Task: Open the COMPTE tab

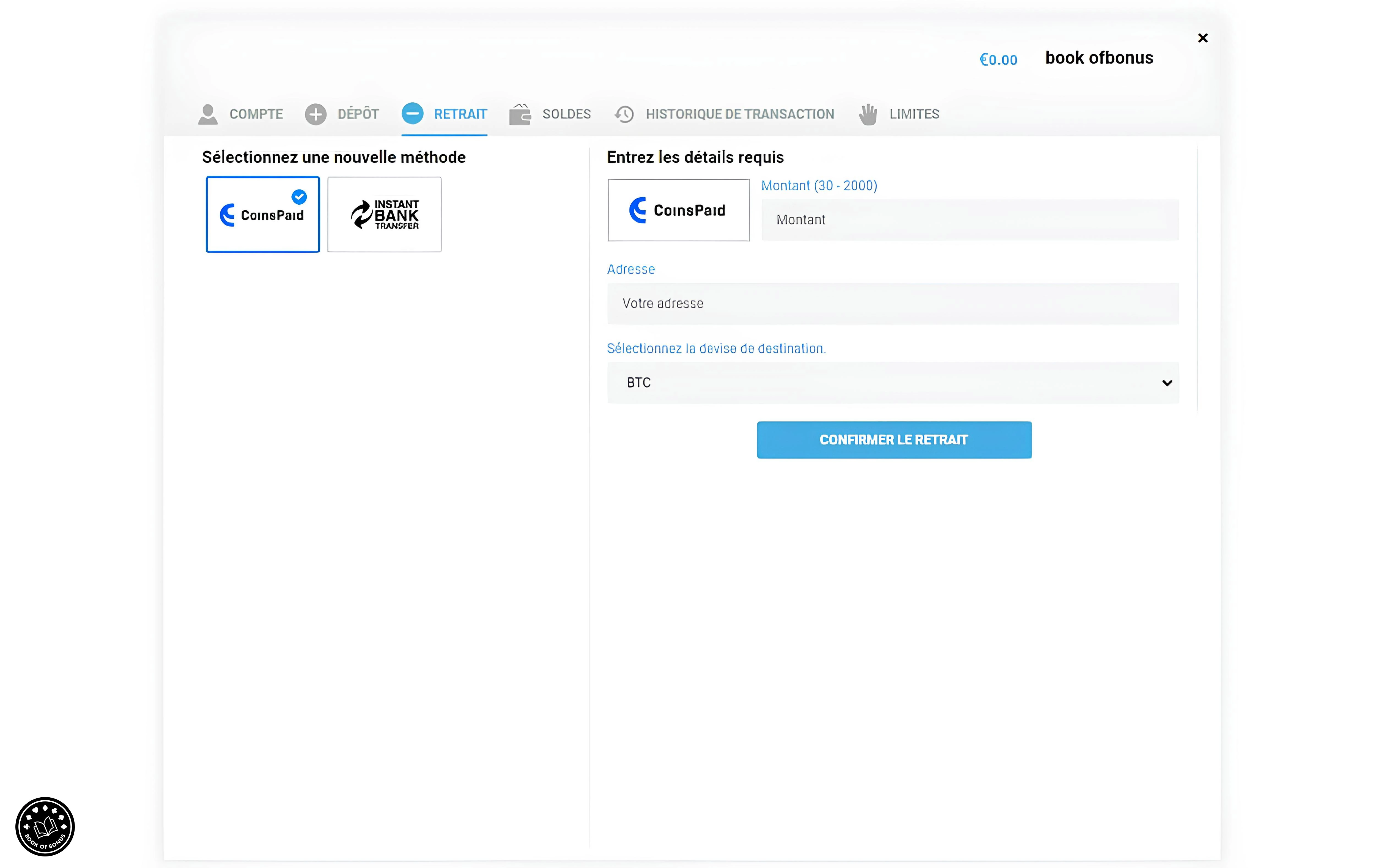Action: [x=240, y=114]
